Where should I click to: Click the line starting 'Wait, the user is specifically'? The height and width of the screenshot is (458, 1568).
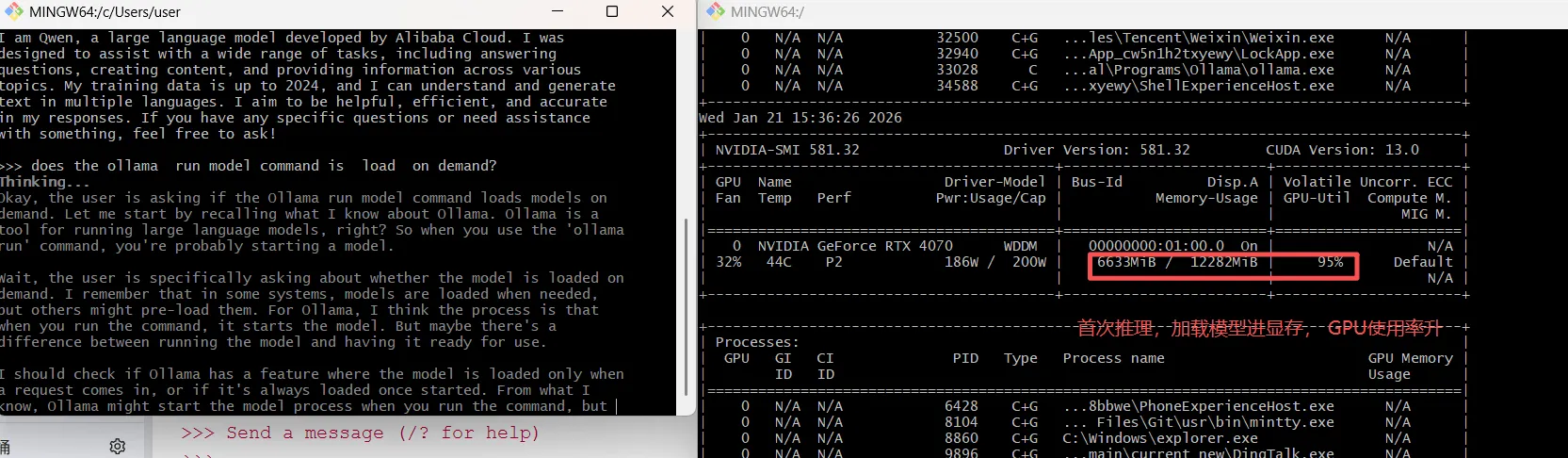[312, 278]
